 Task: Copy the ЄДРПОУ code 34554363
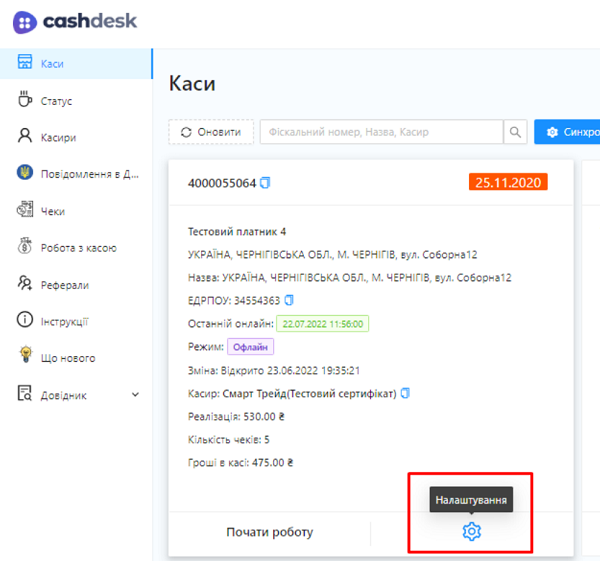[289, 299]
